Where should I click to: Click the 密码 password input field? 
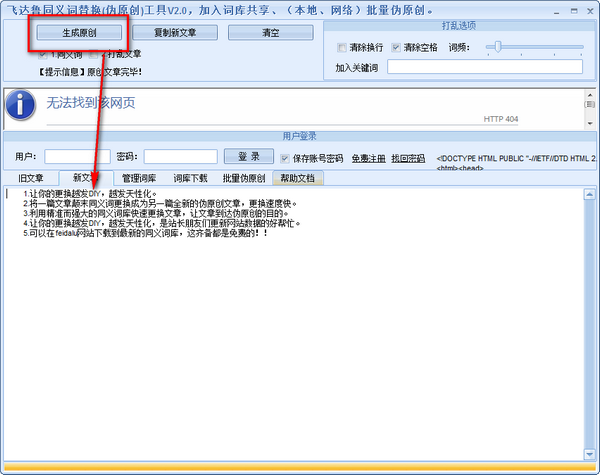(180, 157)
